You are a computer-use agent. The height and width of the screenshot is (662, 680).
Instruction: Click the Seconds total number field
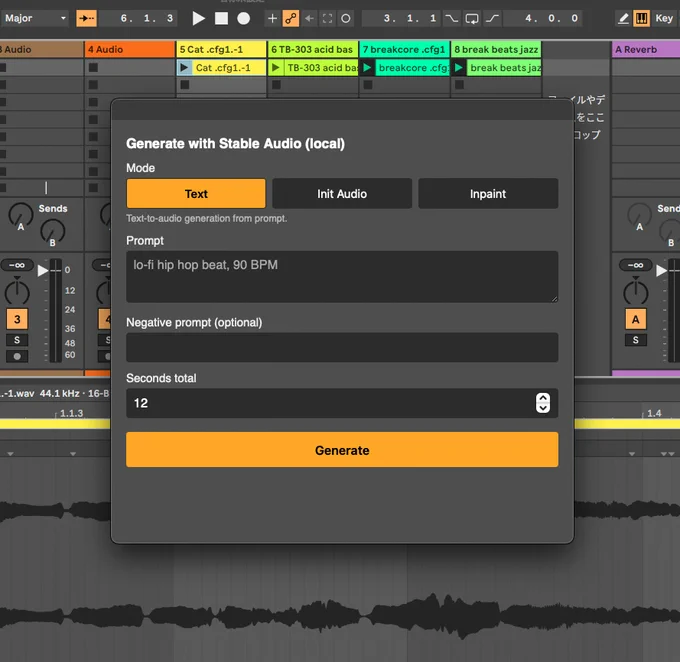342,403
